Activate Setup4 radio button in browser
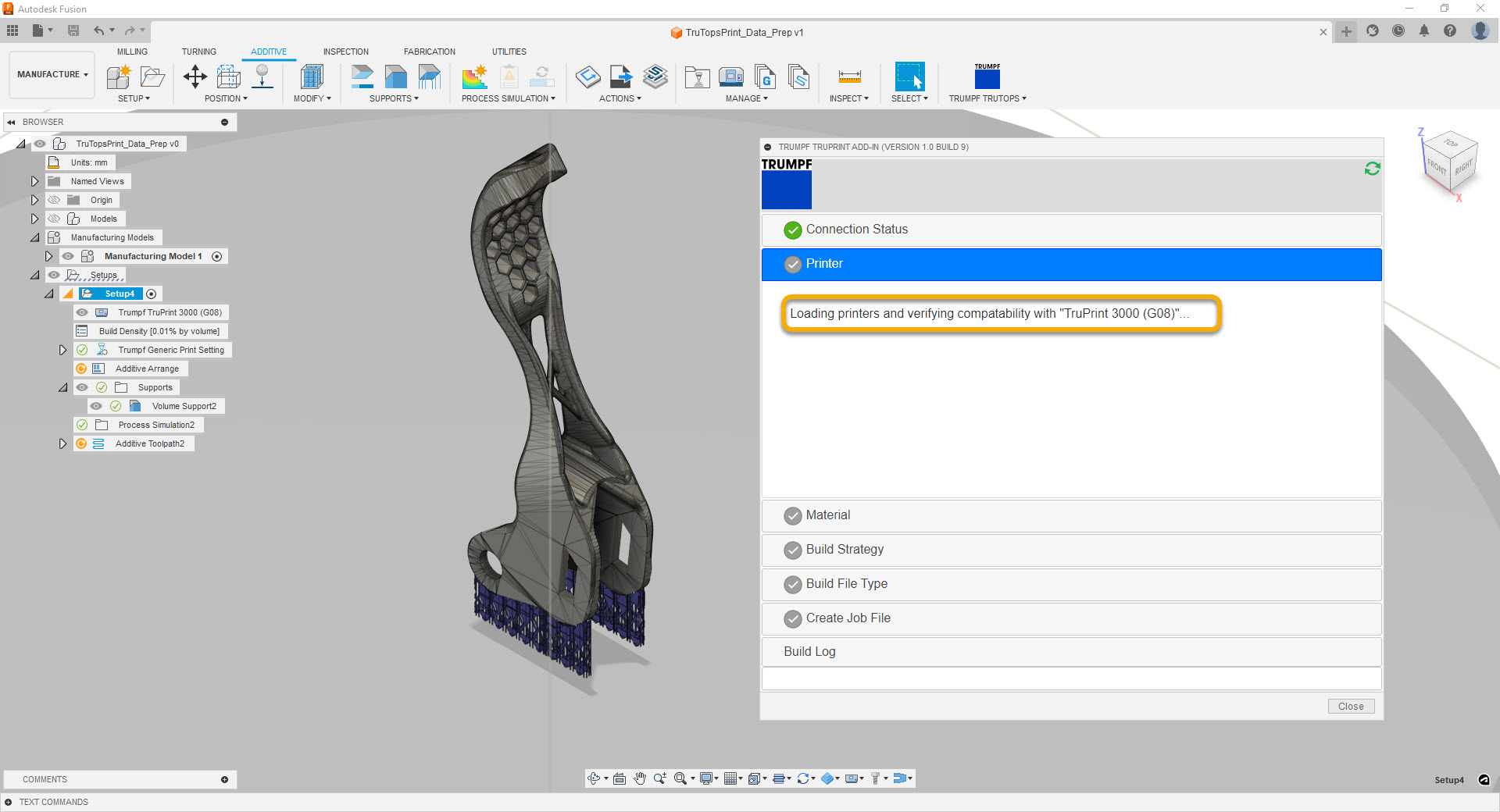 (x=152, y=294)
